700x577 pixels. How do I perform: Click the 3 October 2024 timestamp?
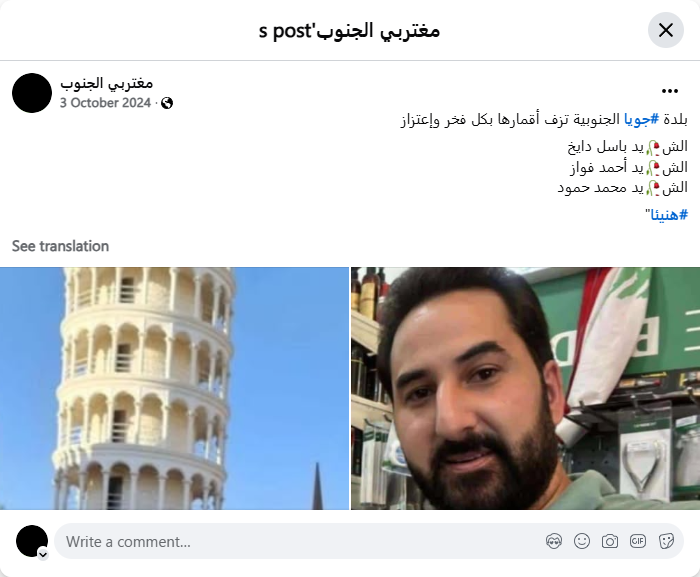pos(105,103)
